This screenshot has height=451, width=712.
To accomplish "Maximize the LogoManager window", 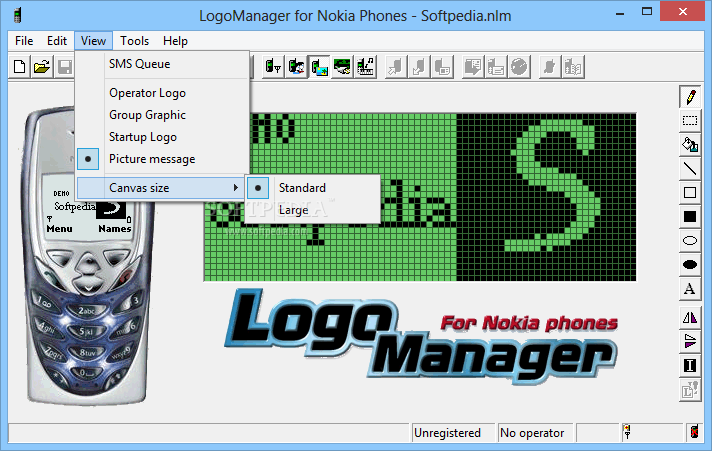I will 647,12.
